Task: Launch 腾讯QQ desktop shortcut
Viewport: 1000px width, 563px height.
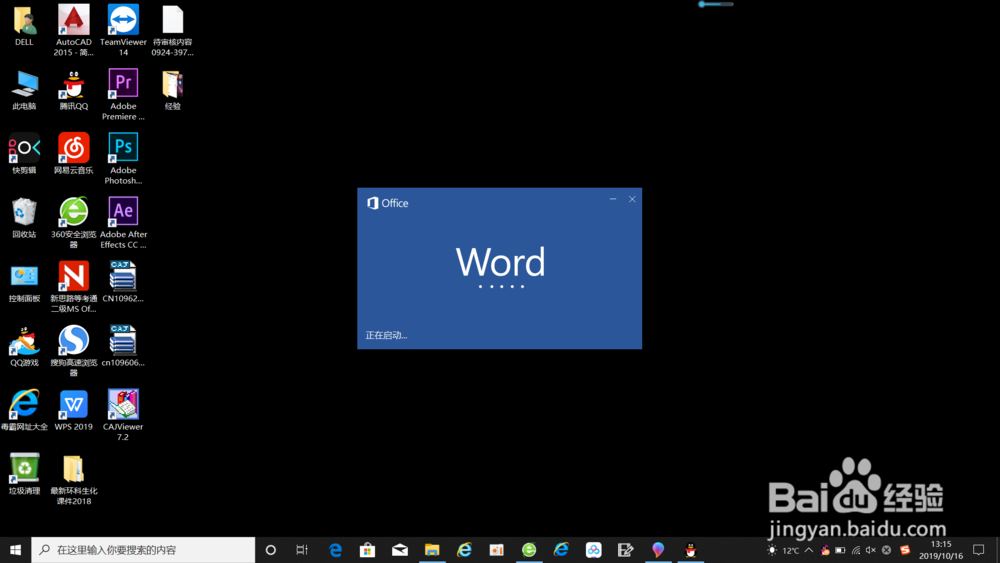Action: pos(73,90)
